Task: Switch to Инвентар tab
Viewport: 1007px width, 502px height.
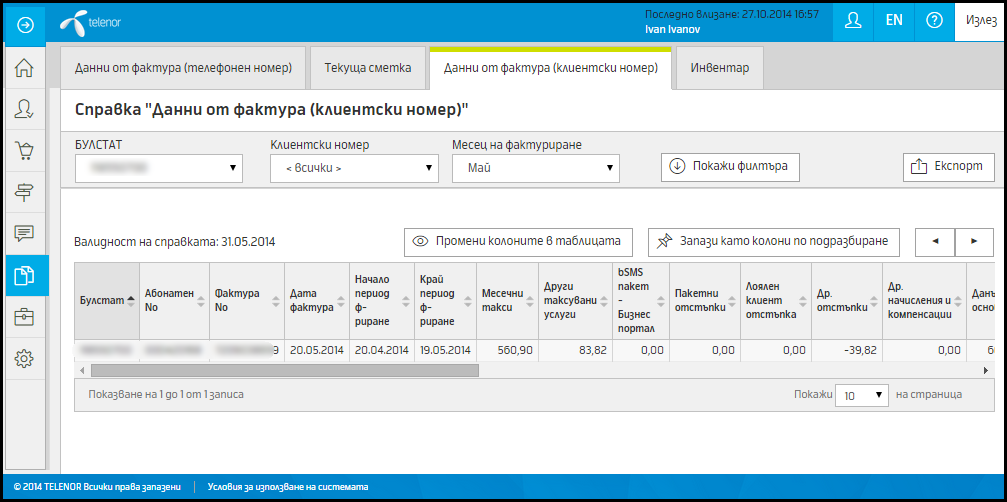Action: [719, 68]
